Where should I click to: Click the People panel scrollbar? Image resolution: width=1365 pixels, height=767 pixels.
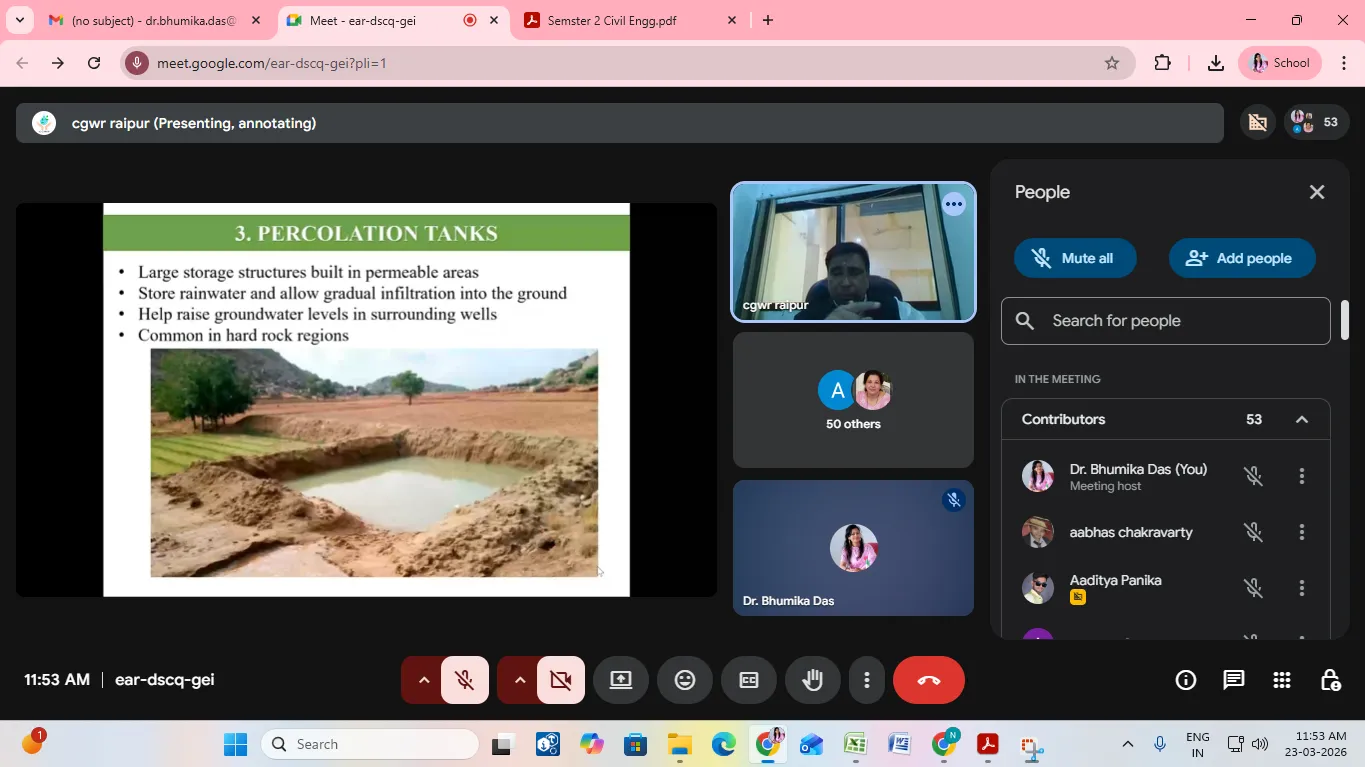coord(1345,321)
